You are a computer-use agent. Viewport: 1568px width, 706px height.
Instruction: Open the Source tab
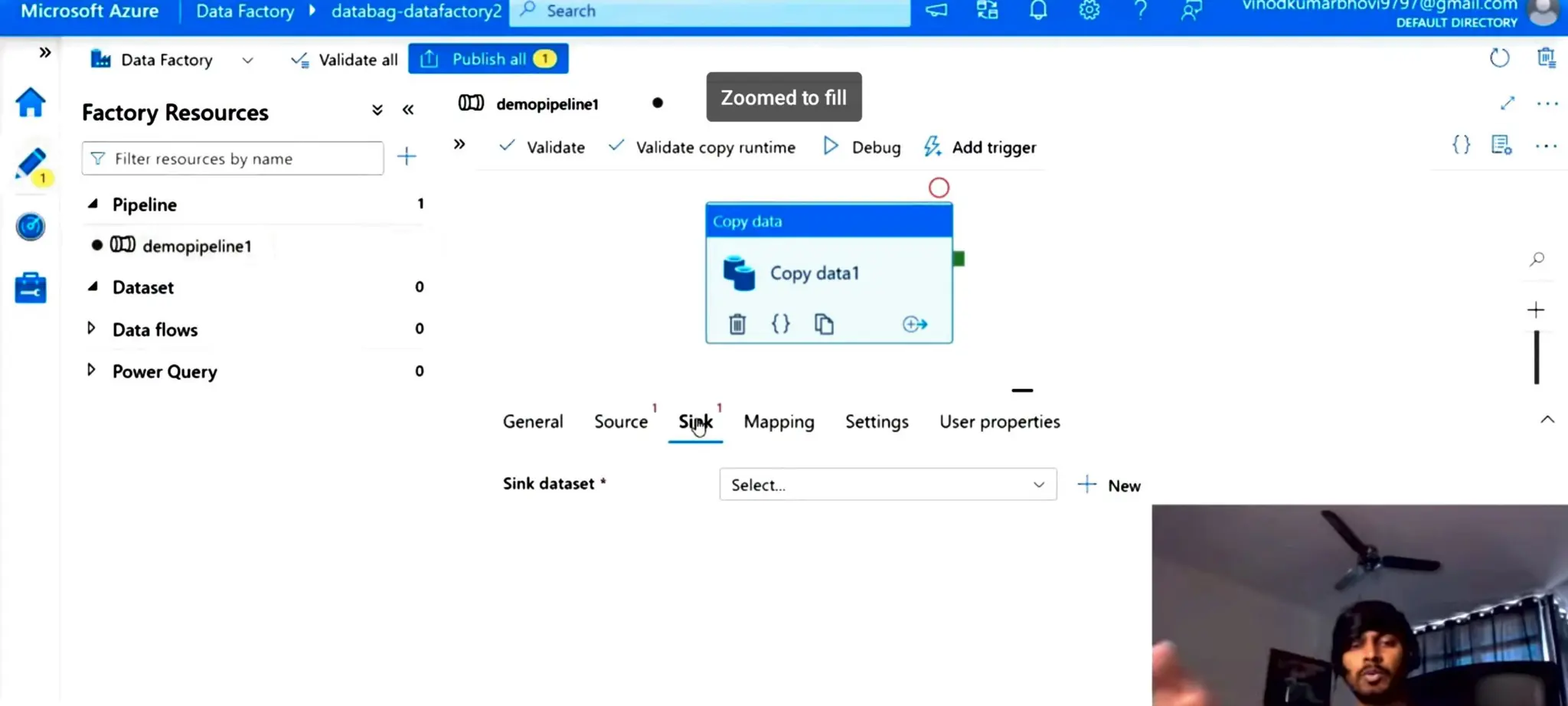pos(621,421)
